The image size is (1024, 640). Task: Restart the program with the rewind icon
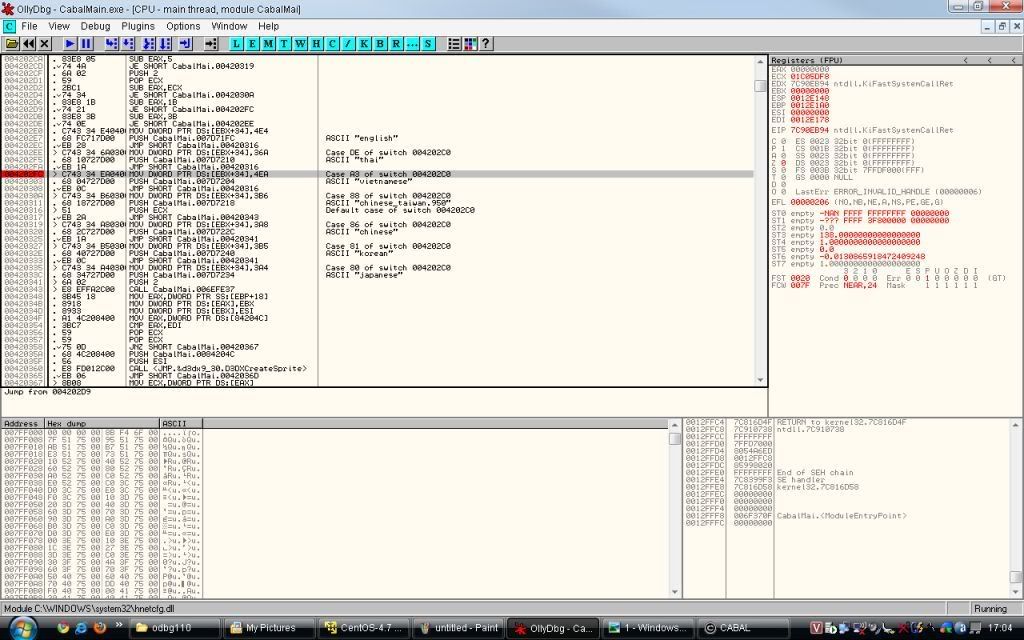click(x=28, y=44)
